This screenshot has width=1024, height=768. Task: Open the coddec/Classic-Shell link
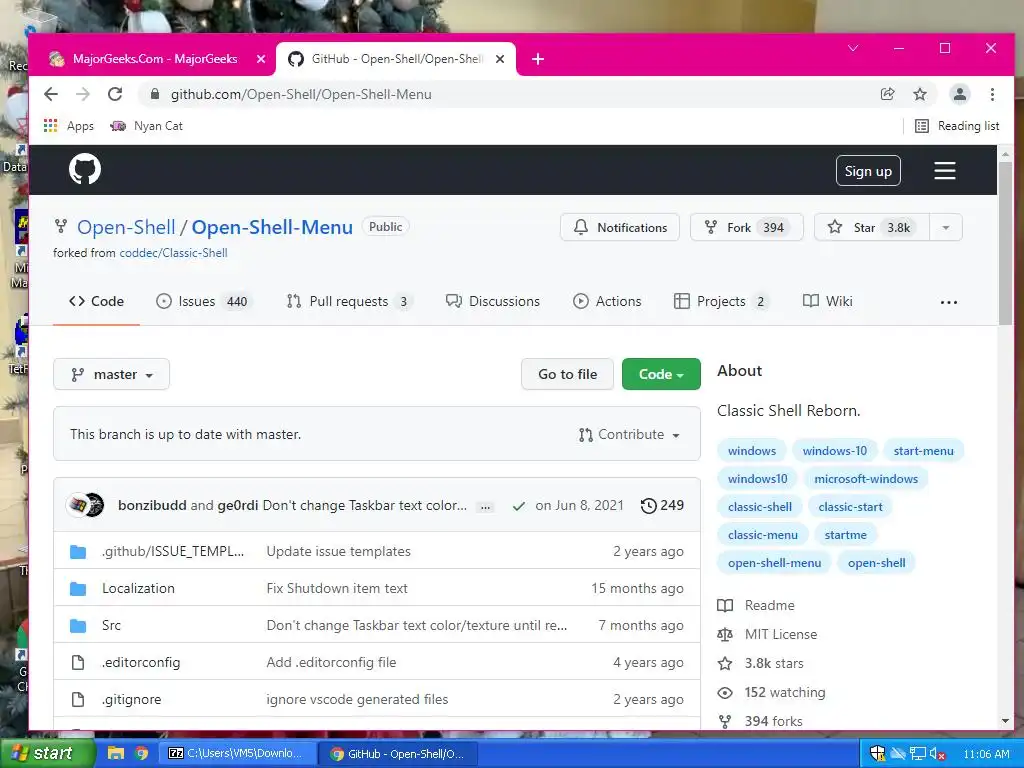[173, 253]
